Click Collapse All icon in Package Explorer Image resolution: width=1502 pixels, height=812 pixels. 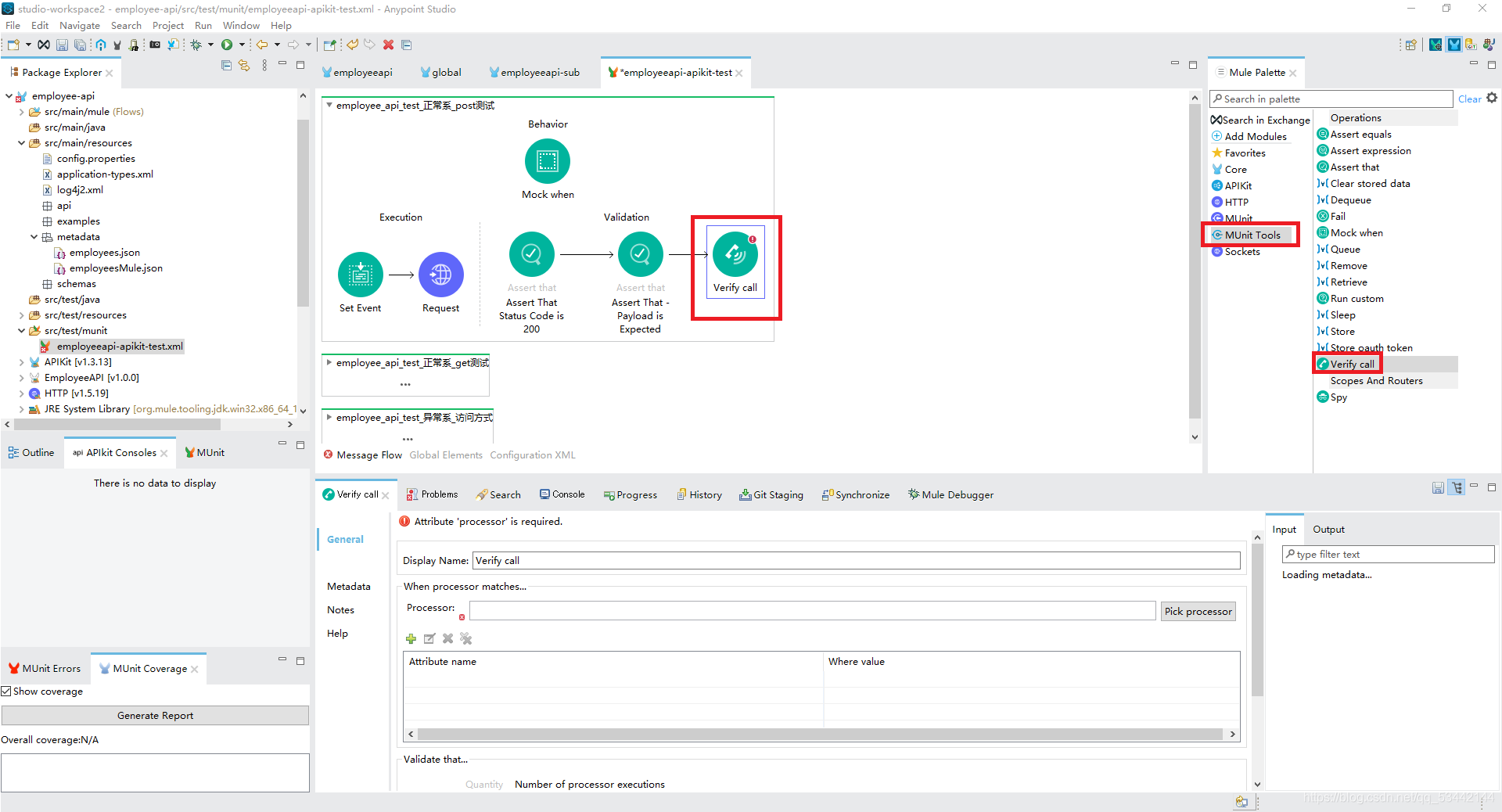[x=226, y=65]
